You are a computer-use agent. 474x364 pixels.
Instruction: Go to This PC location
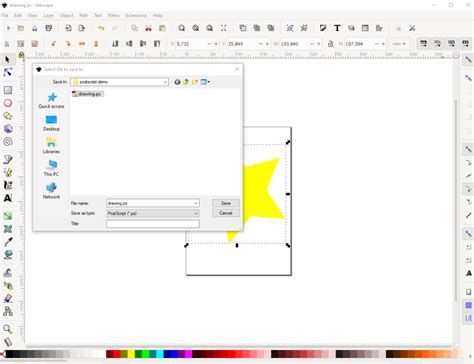point(51,168)
